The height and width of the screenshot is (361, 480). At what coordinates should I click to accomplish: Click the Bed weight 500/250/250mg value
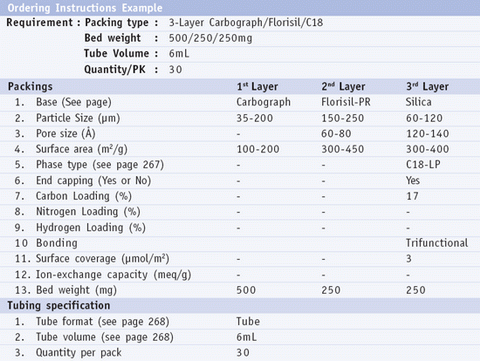coord(210,38)
